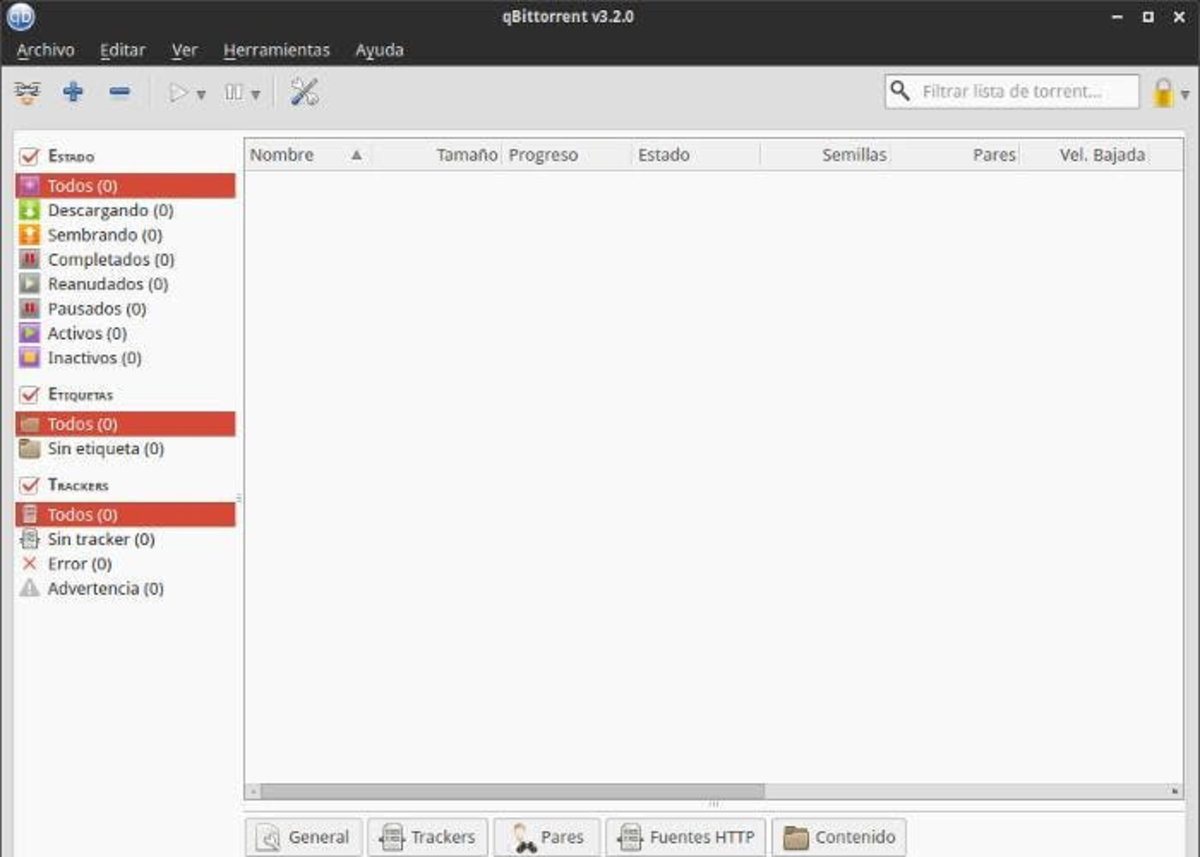Click the splitter handle above the tabs
Viewport: 1200px width, 857px height.
(713, 803)
